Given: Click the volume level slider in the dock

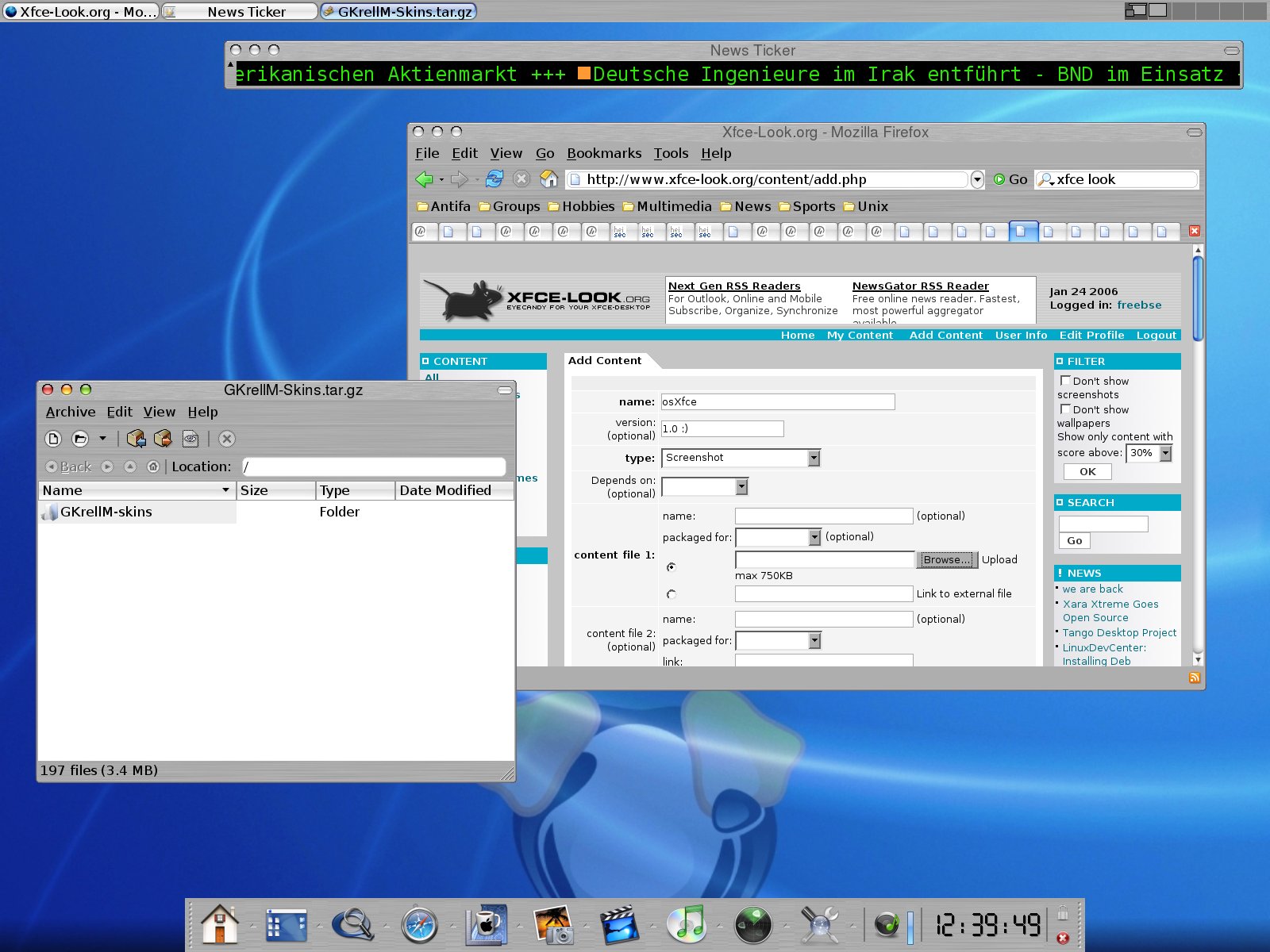Looking at the screenshot, I should click(x=910, y=927).
